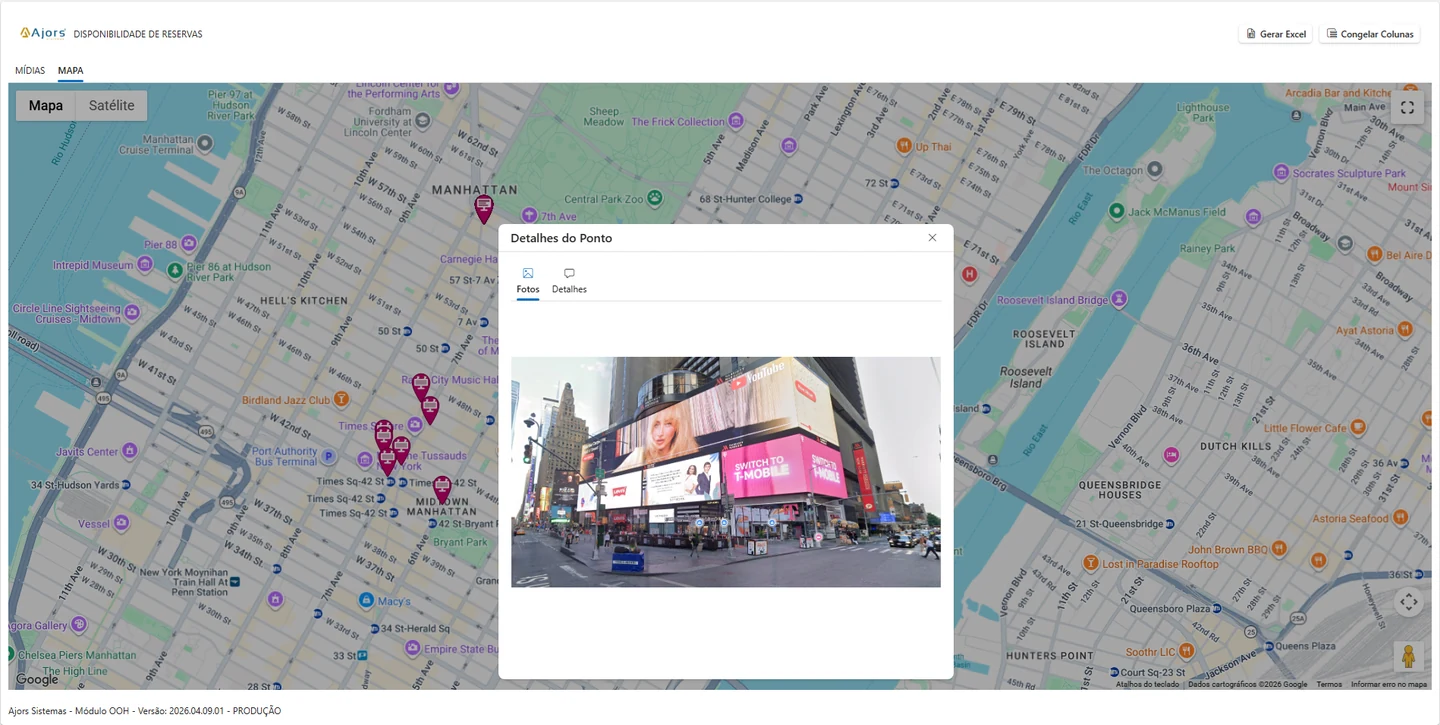
Task: Click the Bryant Park label
Action: 461,542
